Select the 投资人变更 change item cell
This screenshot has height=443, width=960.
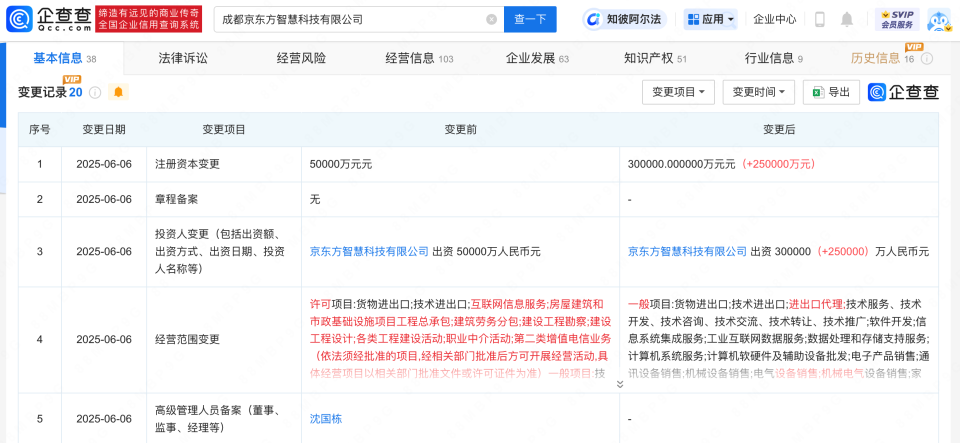tap(224, 251)
